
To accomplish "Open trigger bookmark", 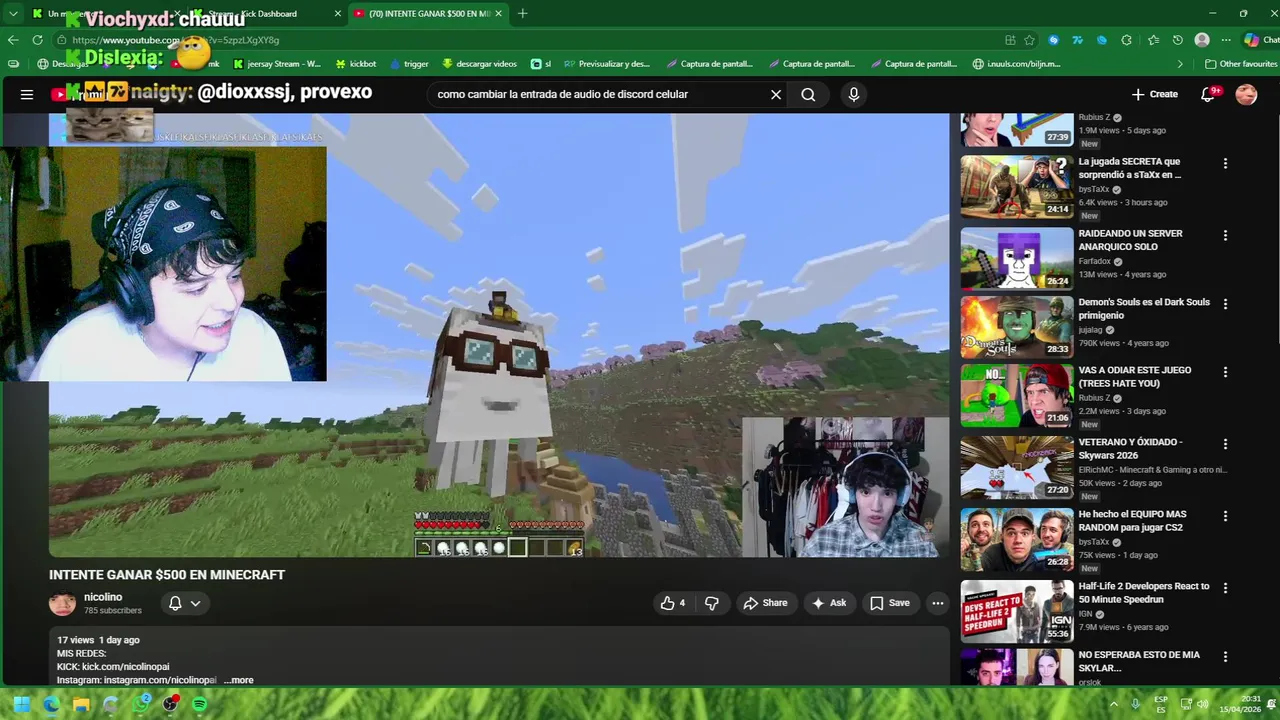I will (x=409, y=64).
